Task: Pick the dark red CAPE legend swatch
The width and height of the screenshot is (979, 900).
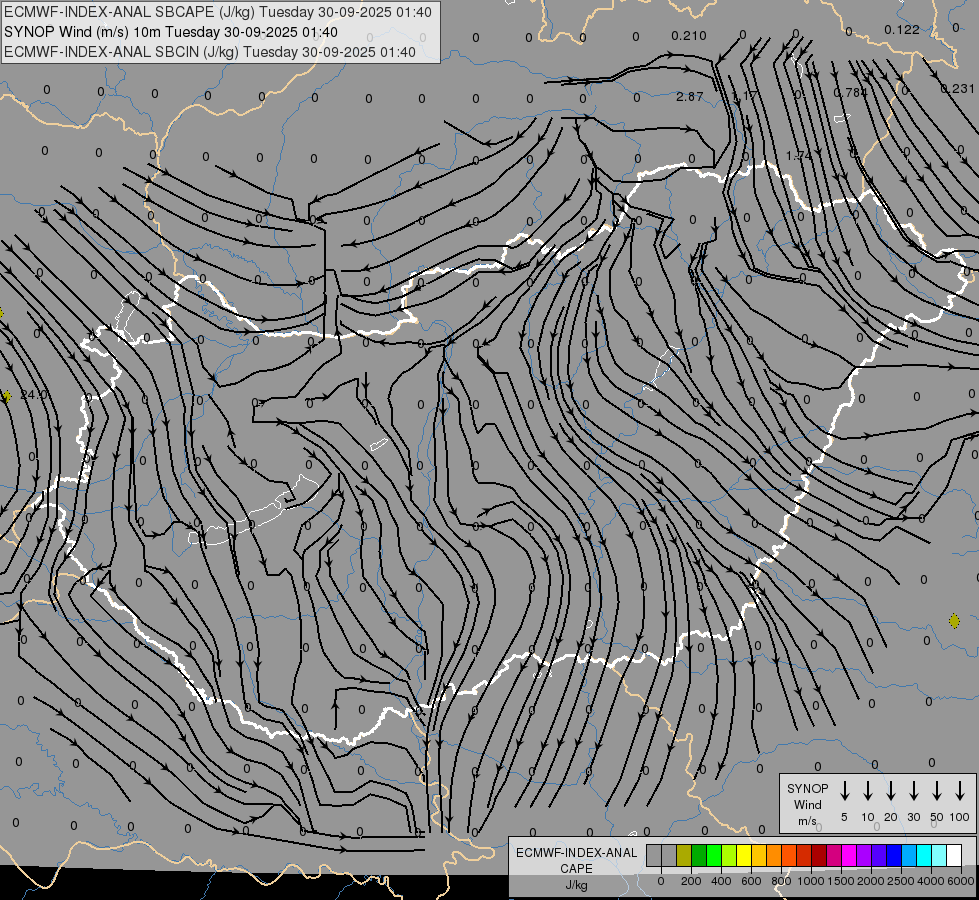Action: coord(820,855)
